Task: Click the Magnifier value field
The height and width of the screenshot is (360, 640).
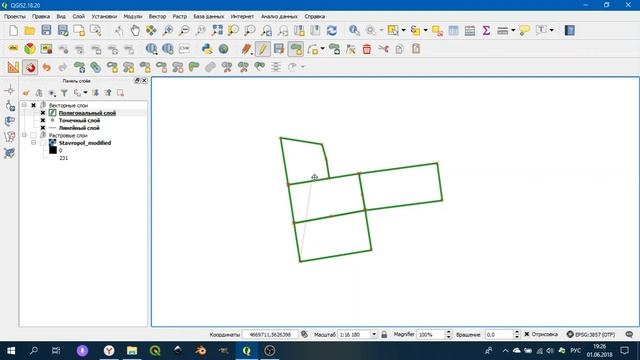Action: [x=431, y=334]
